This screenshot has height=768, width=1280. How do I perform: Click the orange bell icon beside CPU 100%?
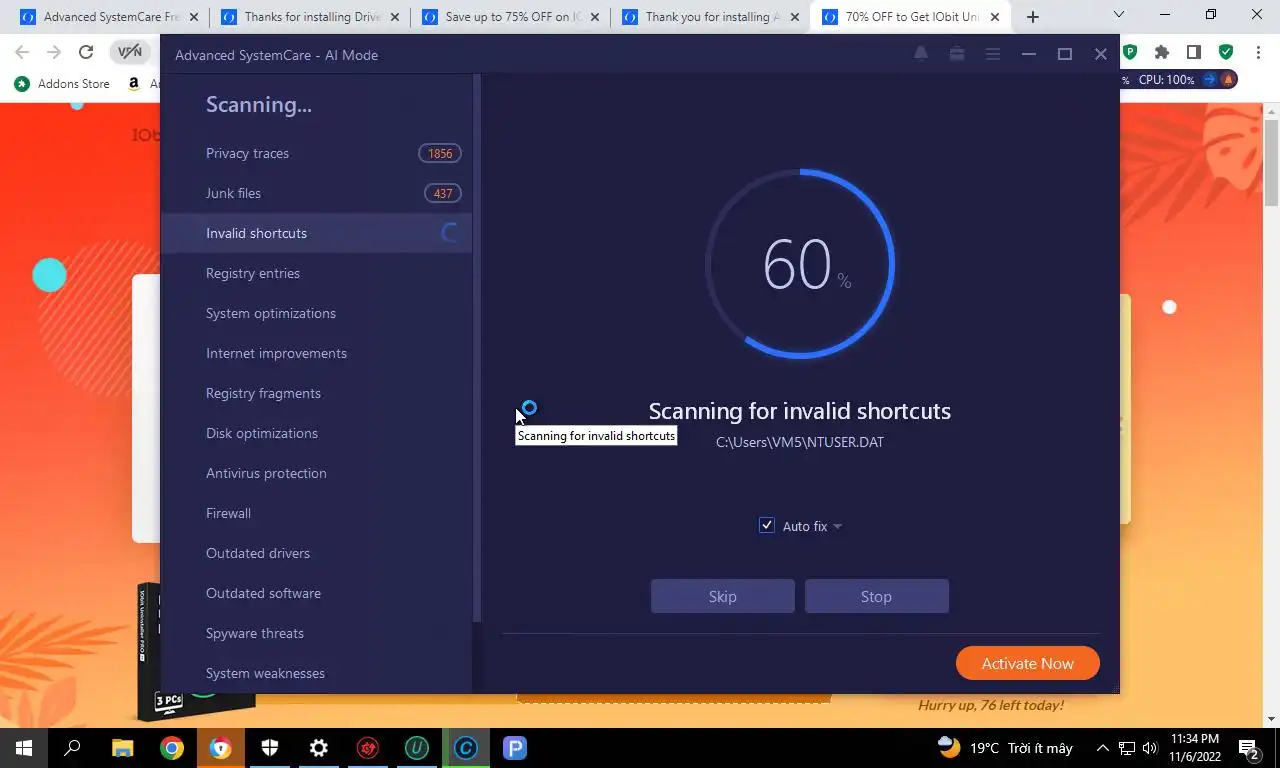[x=1227, y=80]
